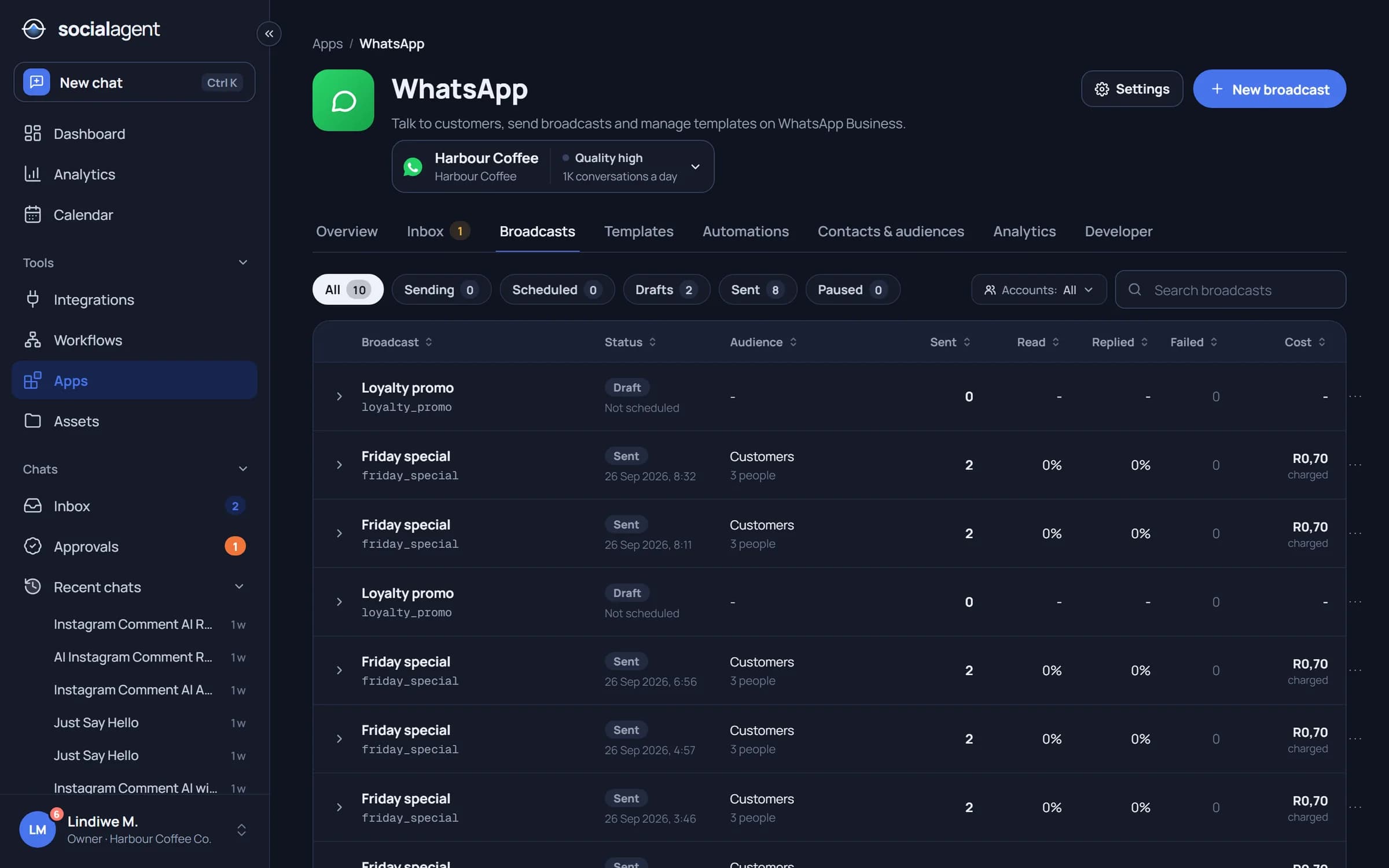Sort table by Failed column
The image size is (1389, 868).
pyautogui.click(x=1193, y=342)
